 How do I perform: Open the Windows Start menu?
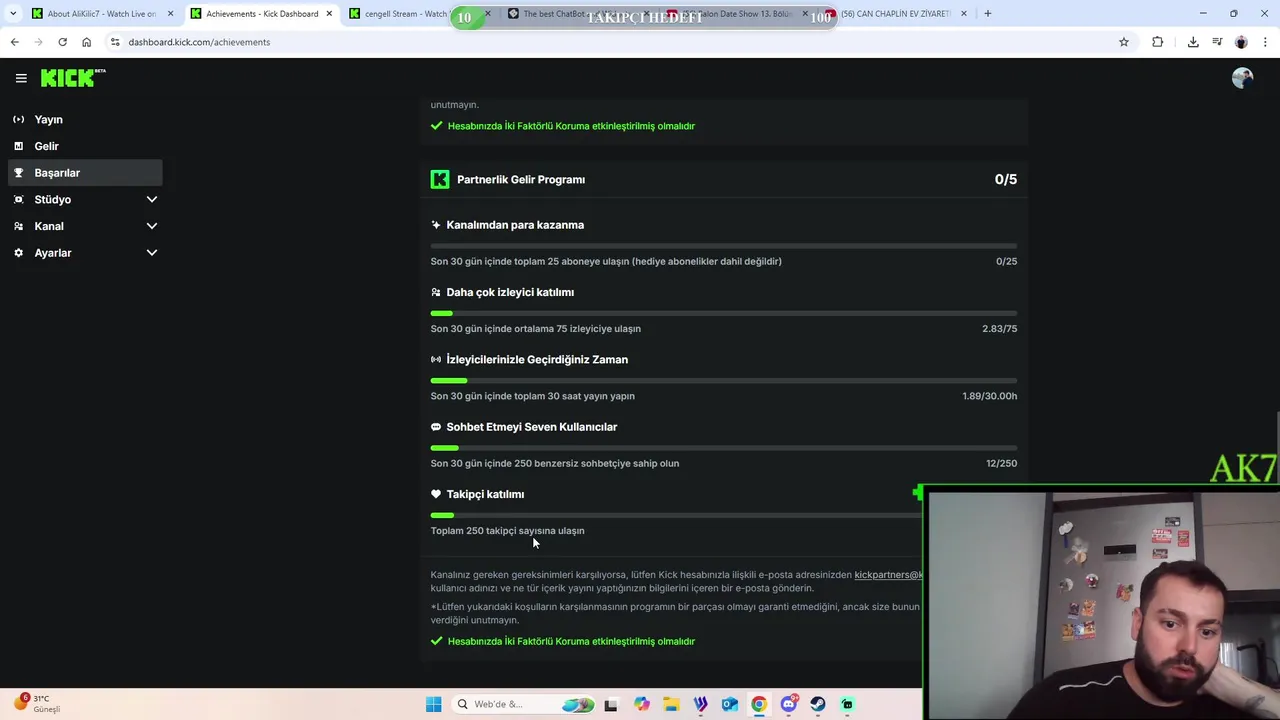coord(434,704)
